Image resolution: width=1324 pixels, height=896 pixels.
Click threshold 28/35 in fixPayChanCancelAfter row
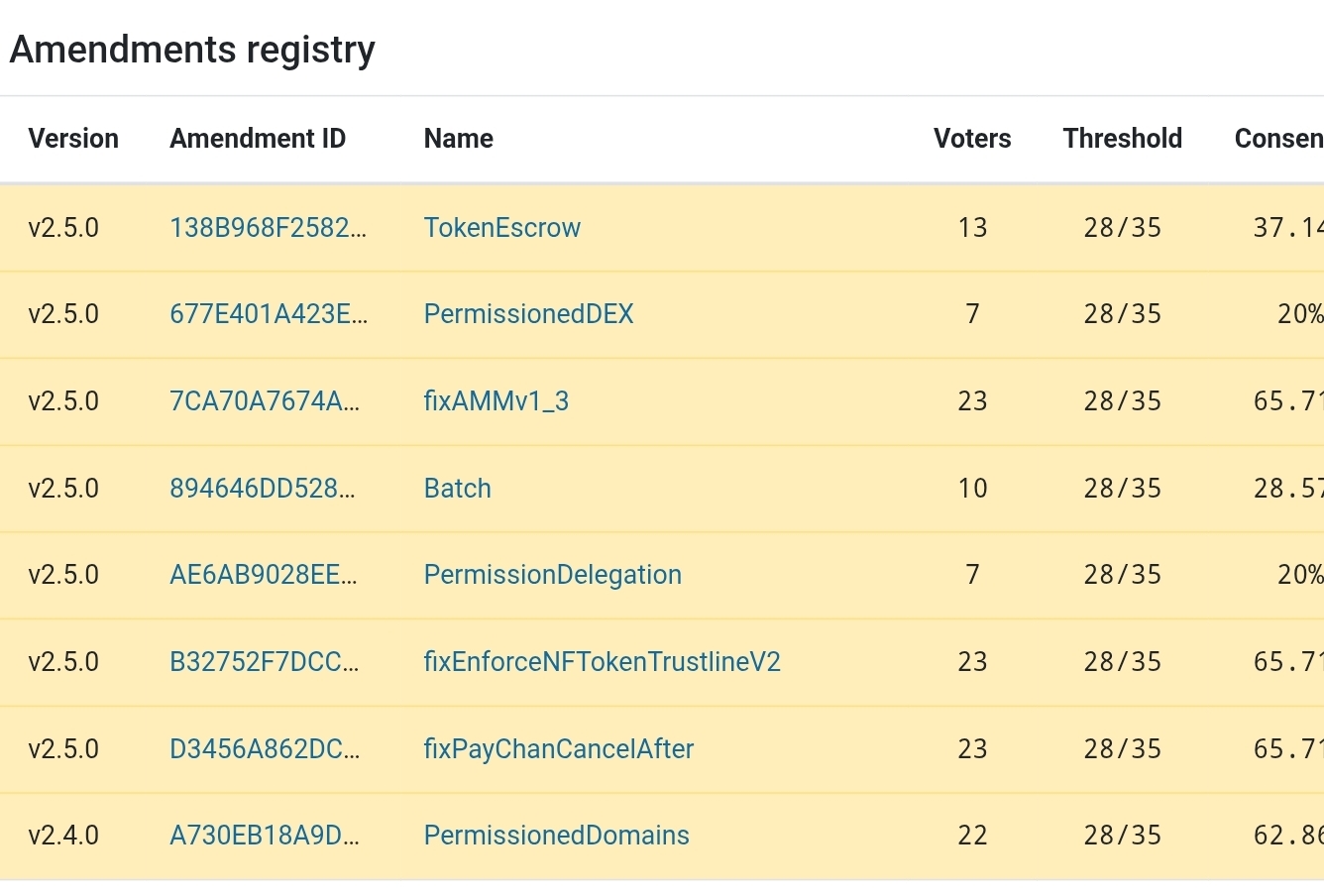(x=1123, y=749)
